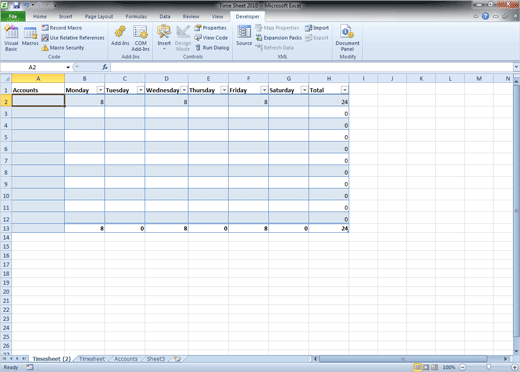The width and height of the screenshot is (520, 372).
Task: Open the Monday column filter dropdown
Action: (x=100, y=90)
